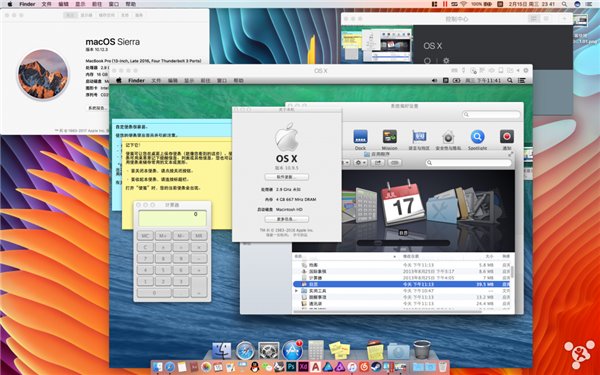Click the 更多信息 button in About window
This screenshot has width=600, height=375.
pyautogui.click(x=287, y=219)
